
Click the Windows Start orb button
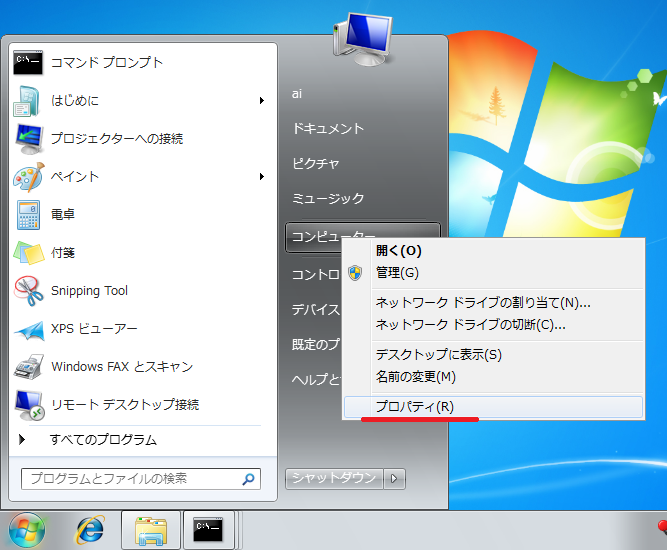pos(27,530)
